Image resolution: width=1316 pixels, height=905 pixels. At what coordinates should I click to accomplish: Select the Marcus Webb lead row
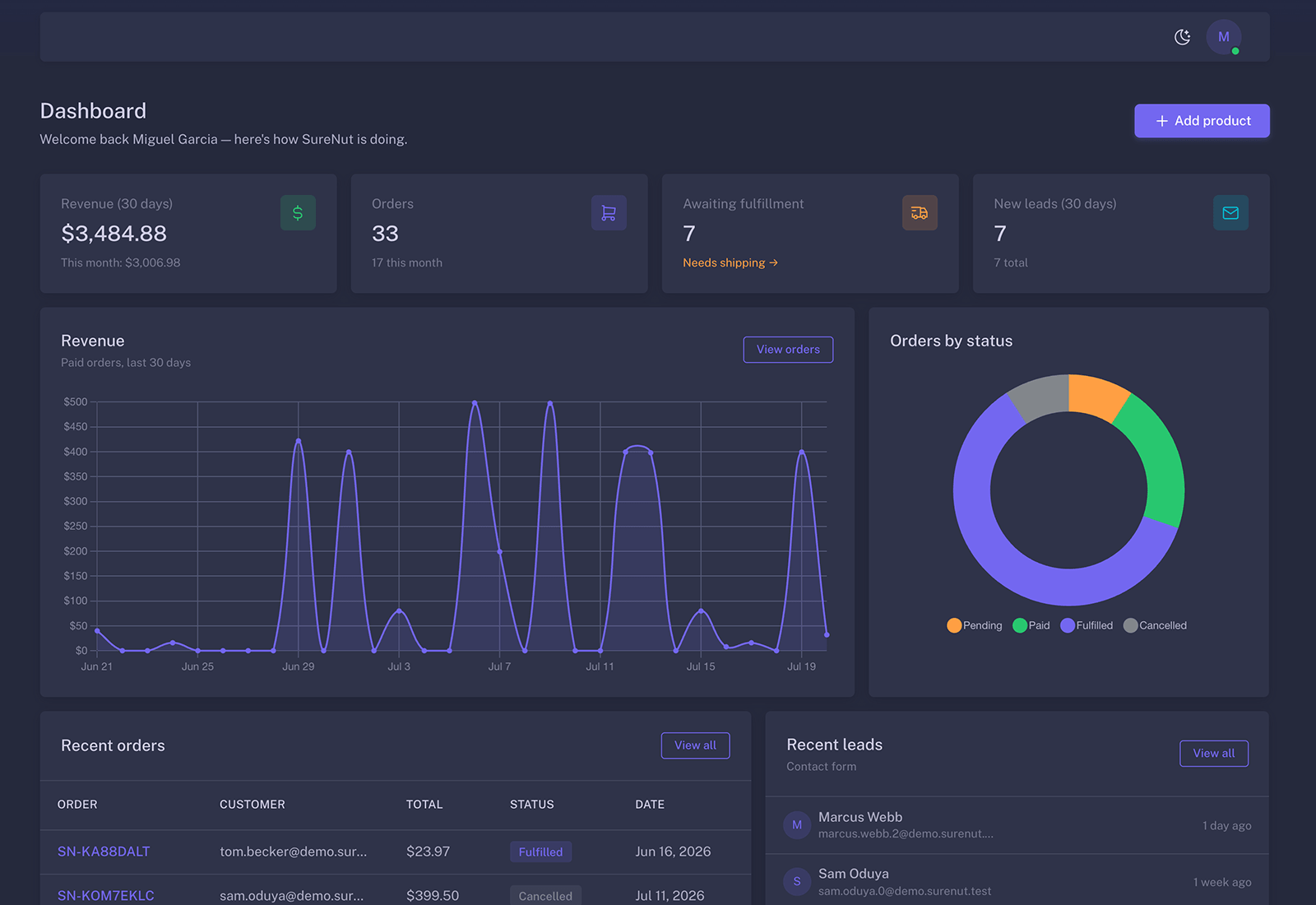coord(1017,825)
